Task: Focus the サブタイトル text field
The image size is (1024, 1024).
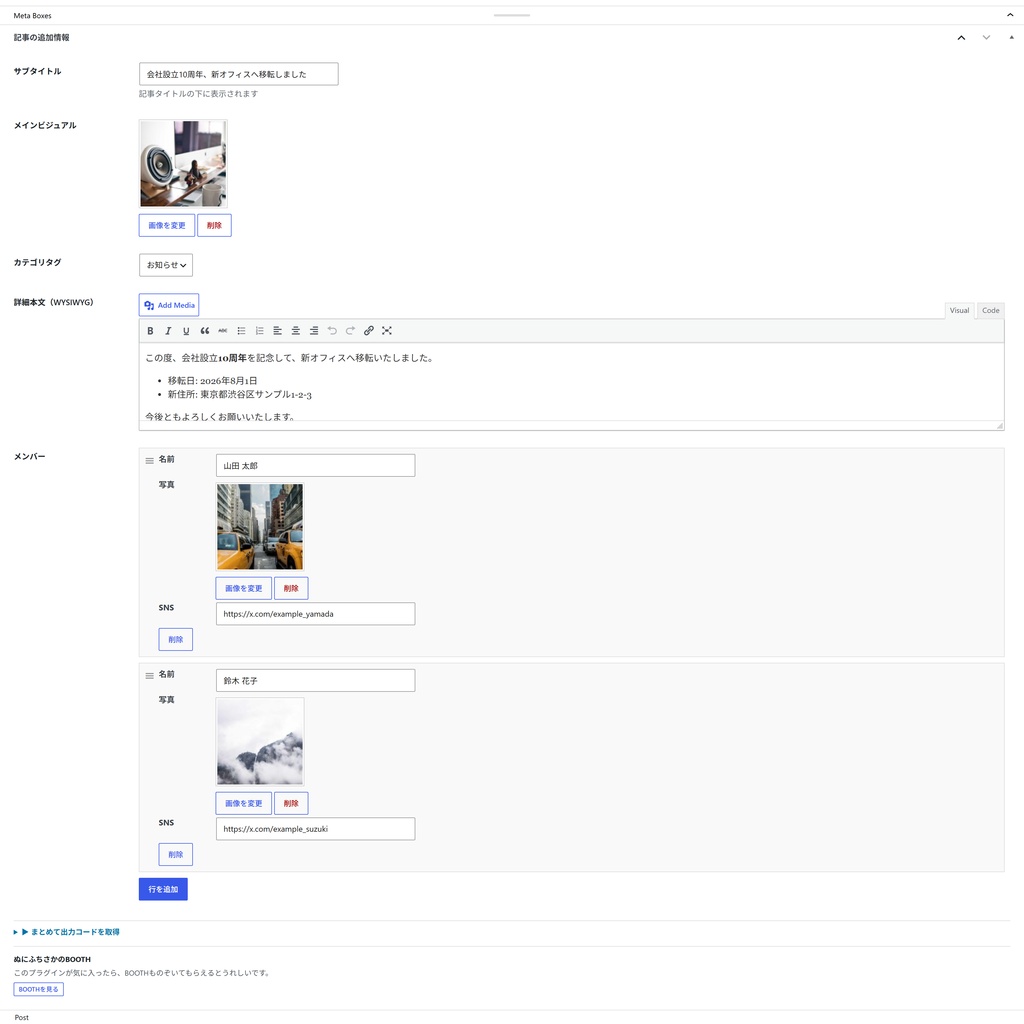Action: coord(239,74)
